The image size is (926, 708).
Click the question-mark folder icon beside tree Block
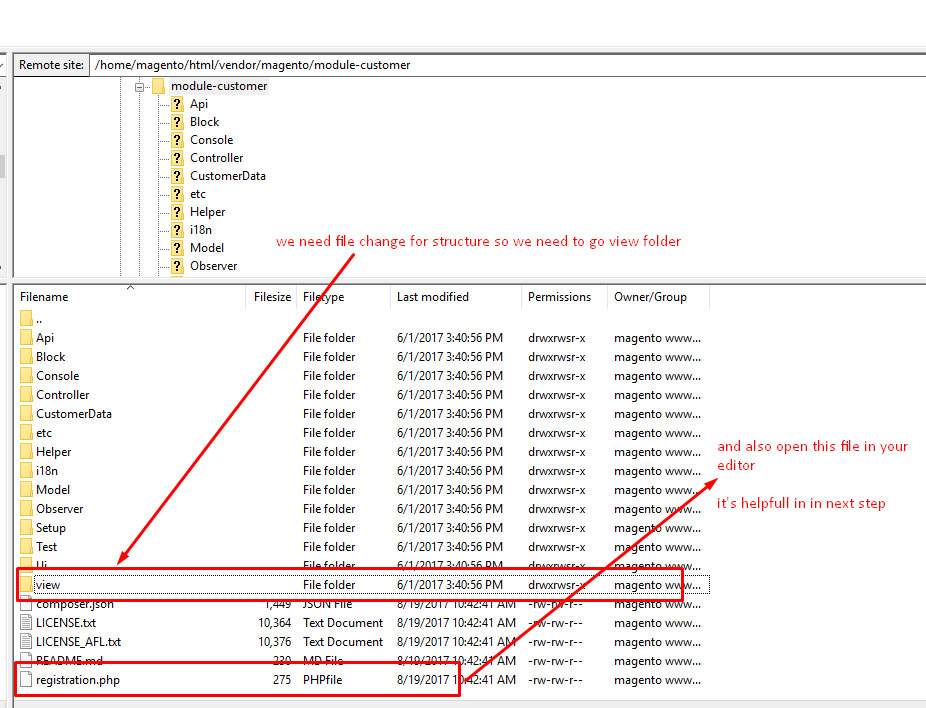click(177, 122)
